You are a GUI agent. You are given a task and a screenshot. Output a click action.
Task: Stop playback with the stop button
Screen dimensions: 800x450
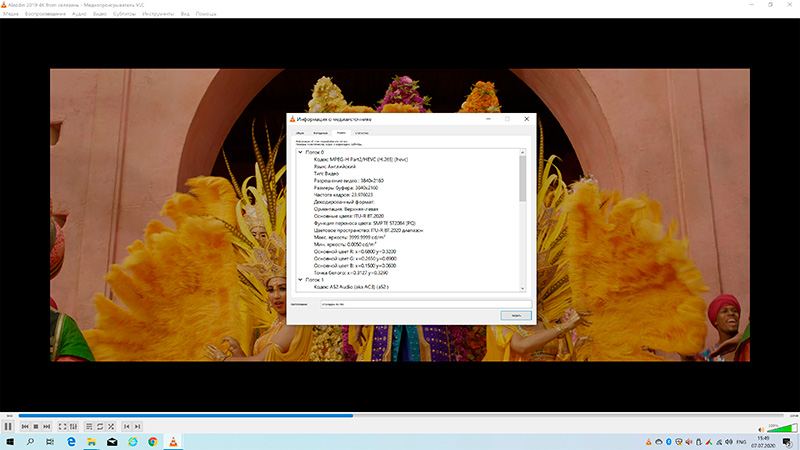pyautogui.click(x=35, y=427)
